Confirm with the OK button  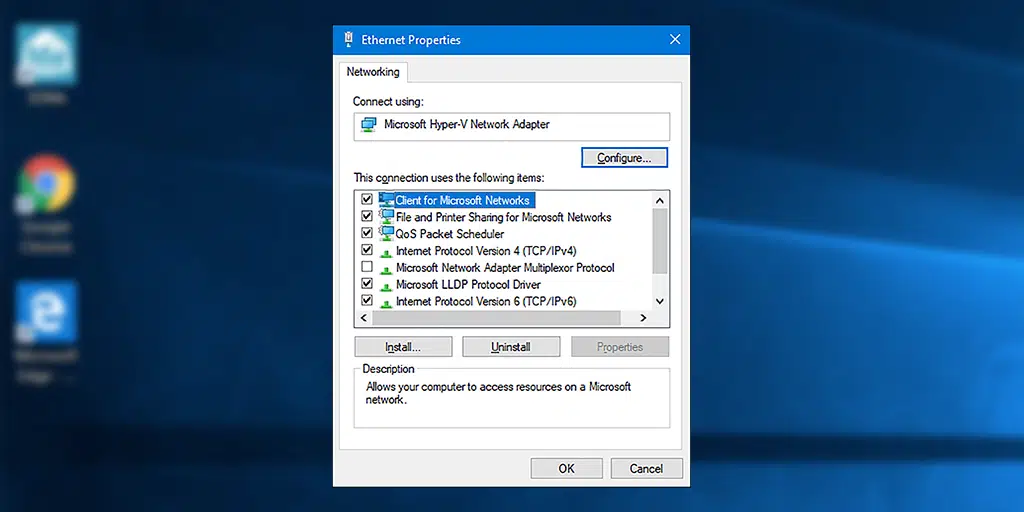(x=566, y=468)
